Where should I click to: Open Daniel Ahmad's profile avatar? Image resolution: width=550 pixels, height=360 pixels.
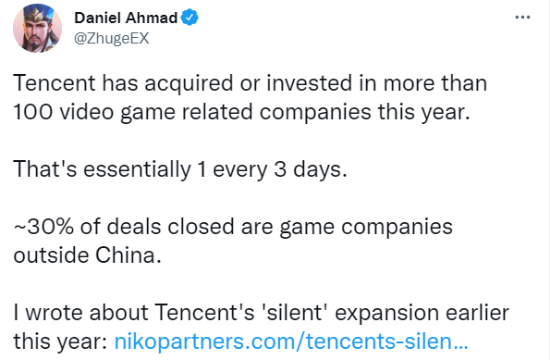37,28
